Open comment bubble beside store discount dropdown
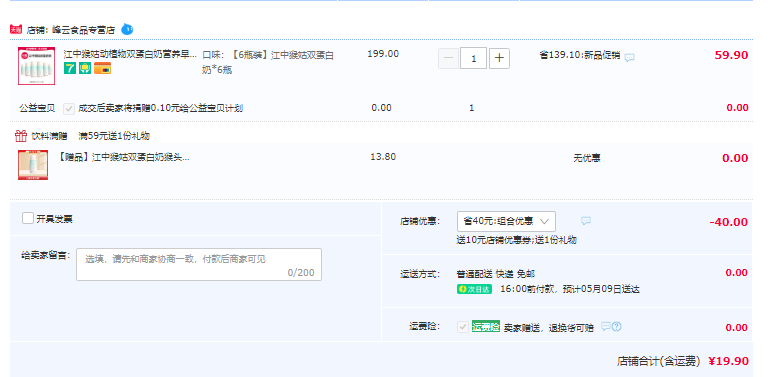 pos(586,221)
